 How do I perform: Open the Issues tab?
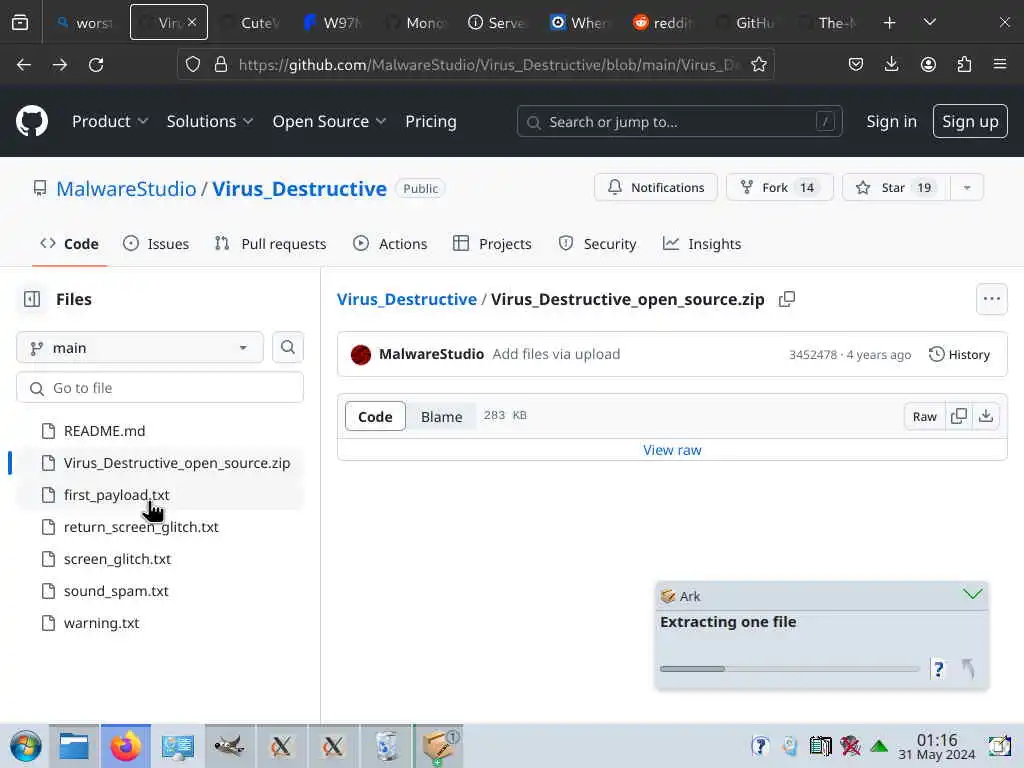156,244
